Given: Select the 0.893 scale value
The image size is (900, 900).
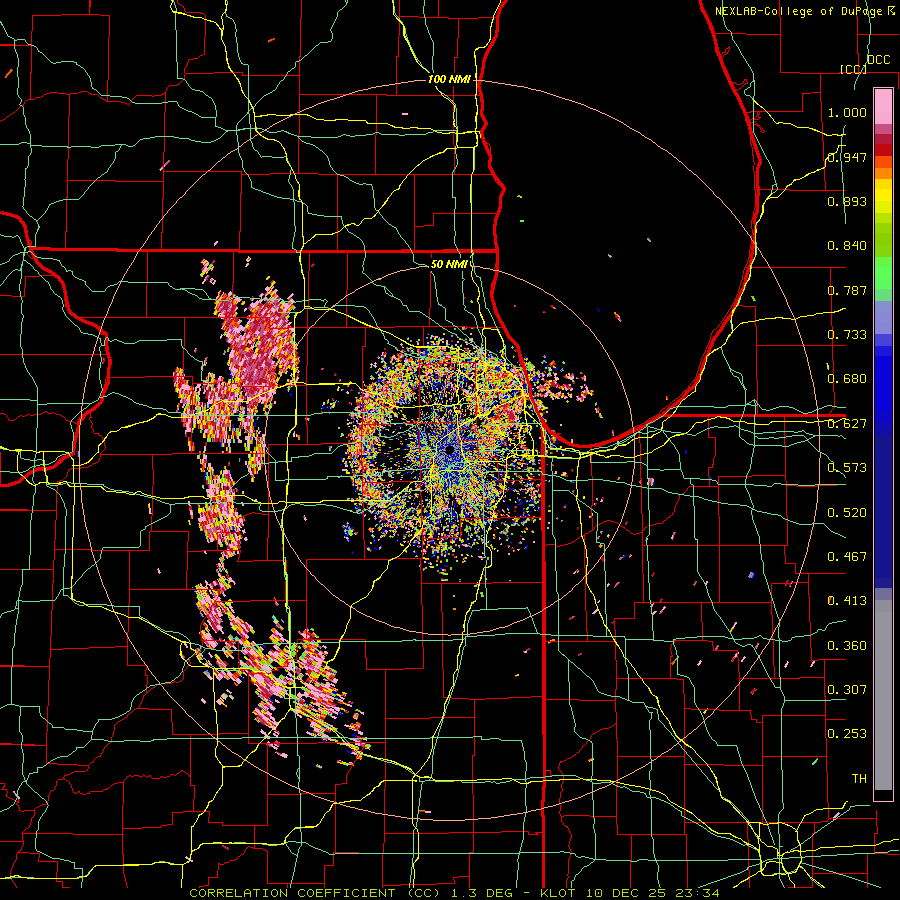Looking at the screenshot, I should 847,201.
